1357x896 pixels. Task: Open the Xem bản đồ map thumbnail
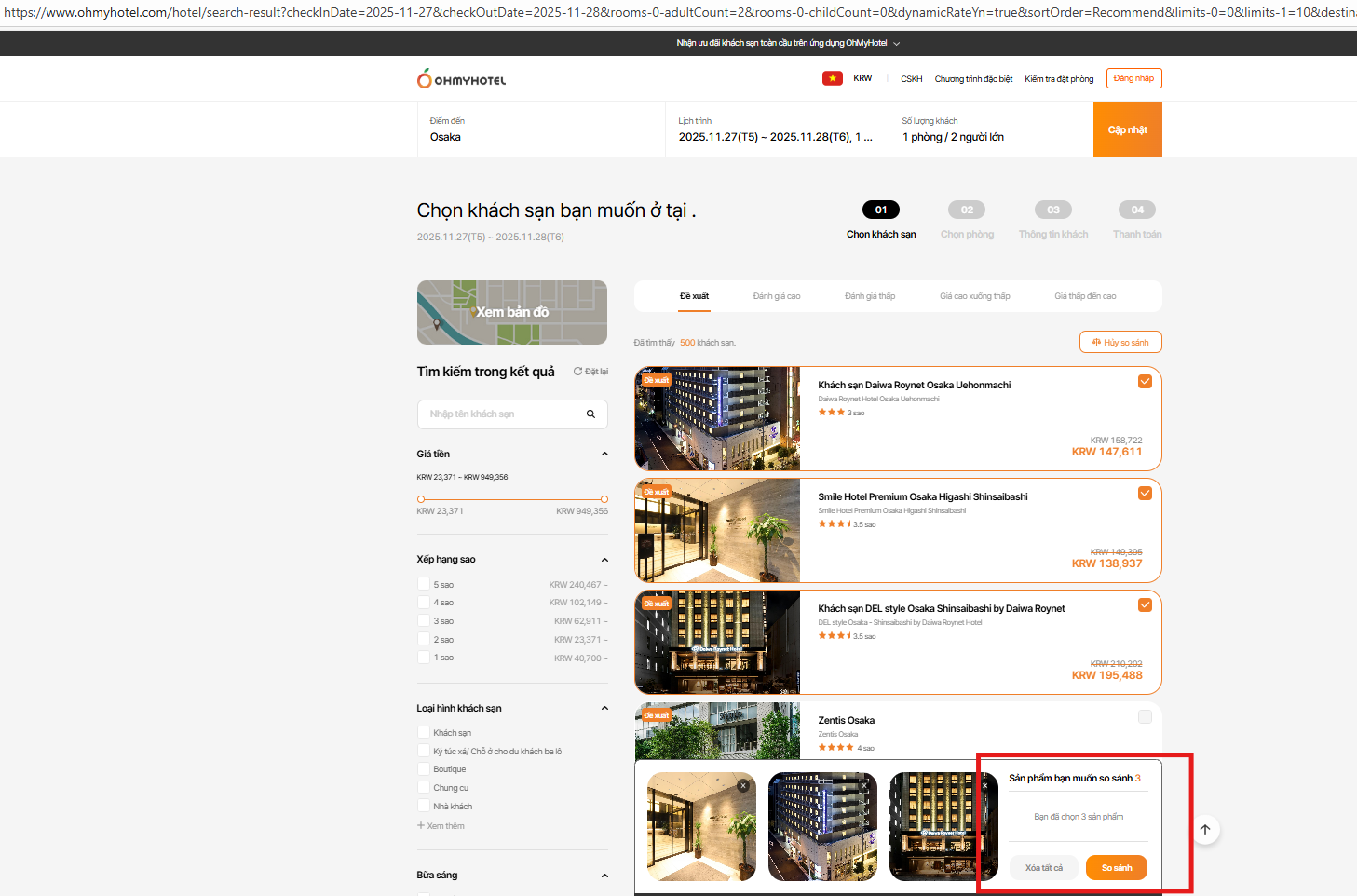(512, 312)
